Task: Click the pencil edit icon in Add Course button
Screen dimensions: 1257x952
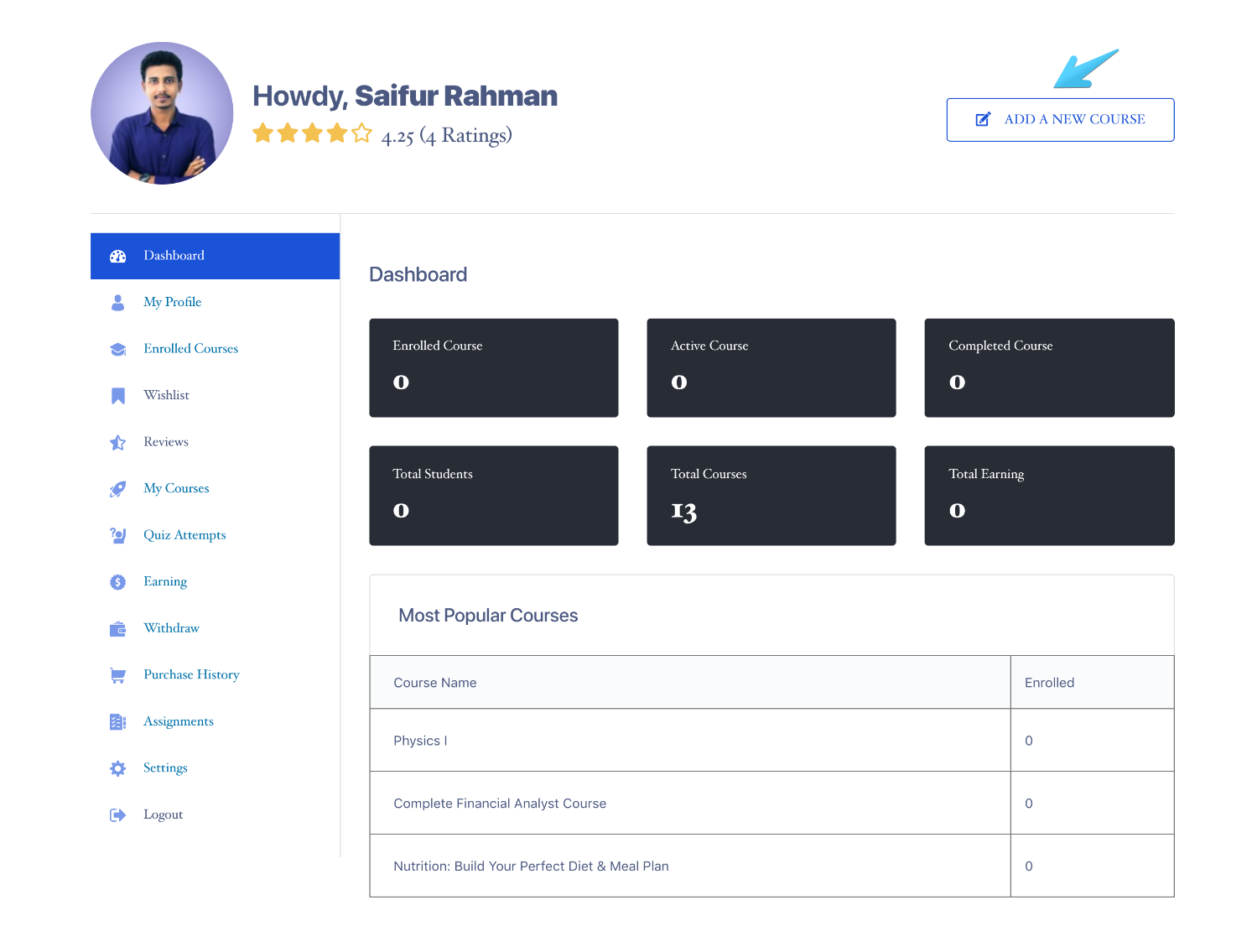Action: click(984, 119)
